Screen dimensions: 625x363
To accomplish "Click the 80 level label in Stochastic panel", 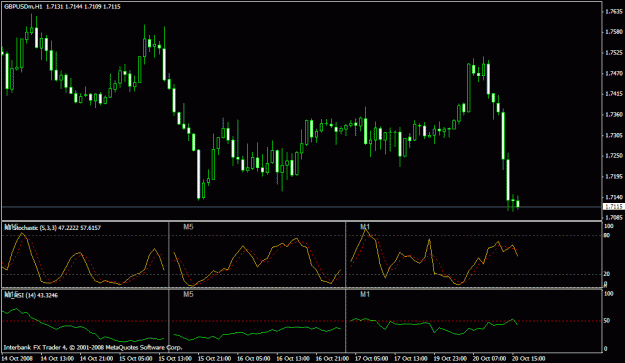I will pos(607,235).
